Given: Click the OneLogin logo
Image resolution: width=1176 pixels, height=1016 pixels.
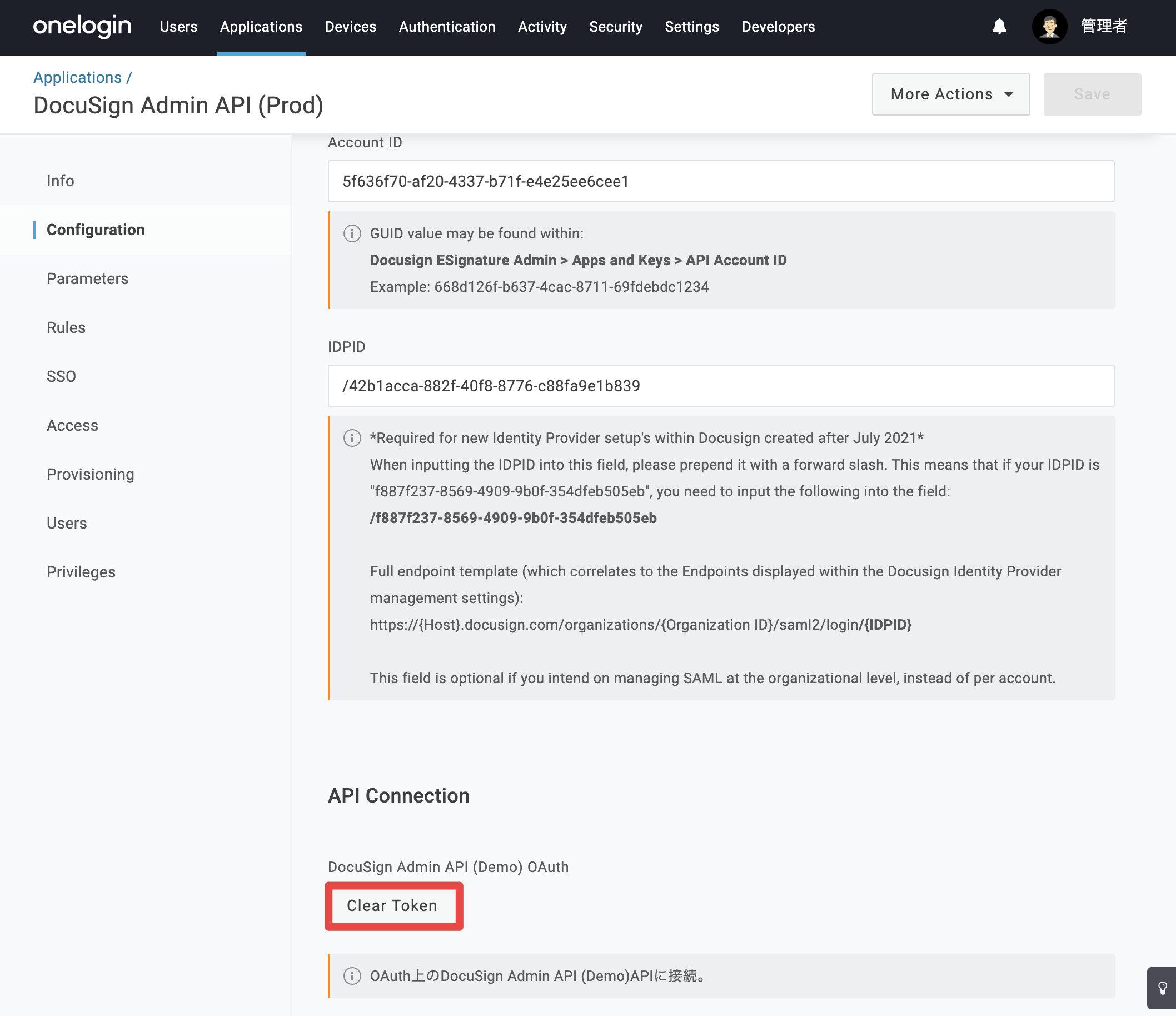Looking at the screenshot, I should tap(82, 27).
